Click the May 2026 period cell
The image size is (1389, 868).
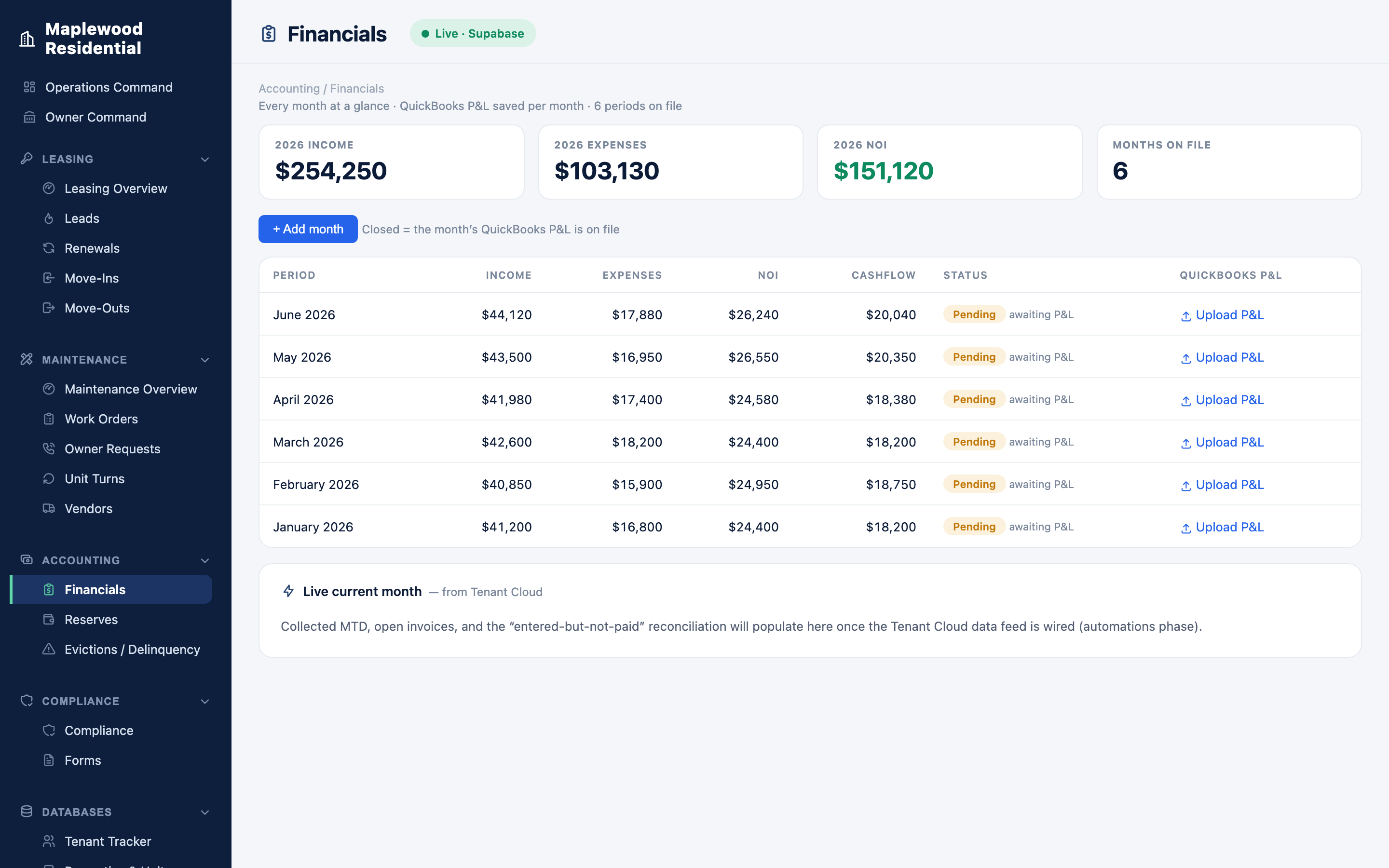tap(302, 357)
